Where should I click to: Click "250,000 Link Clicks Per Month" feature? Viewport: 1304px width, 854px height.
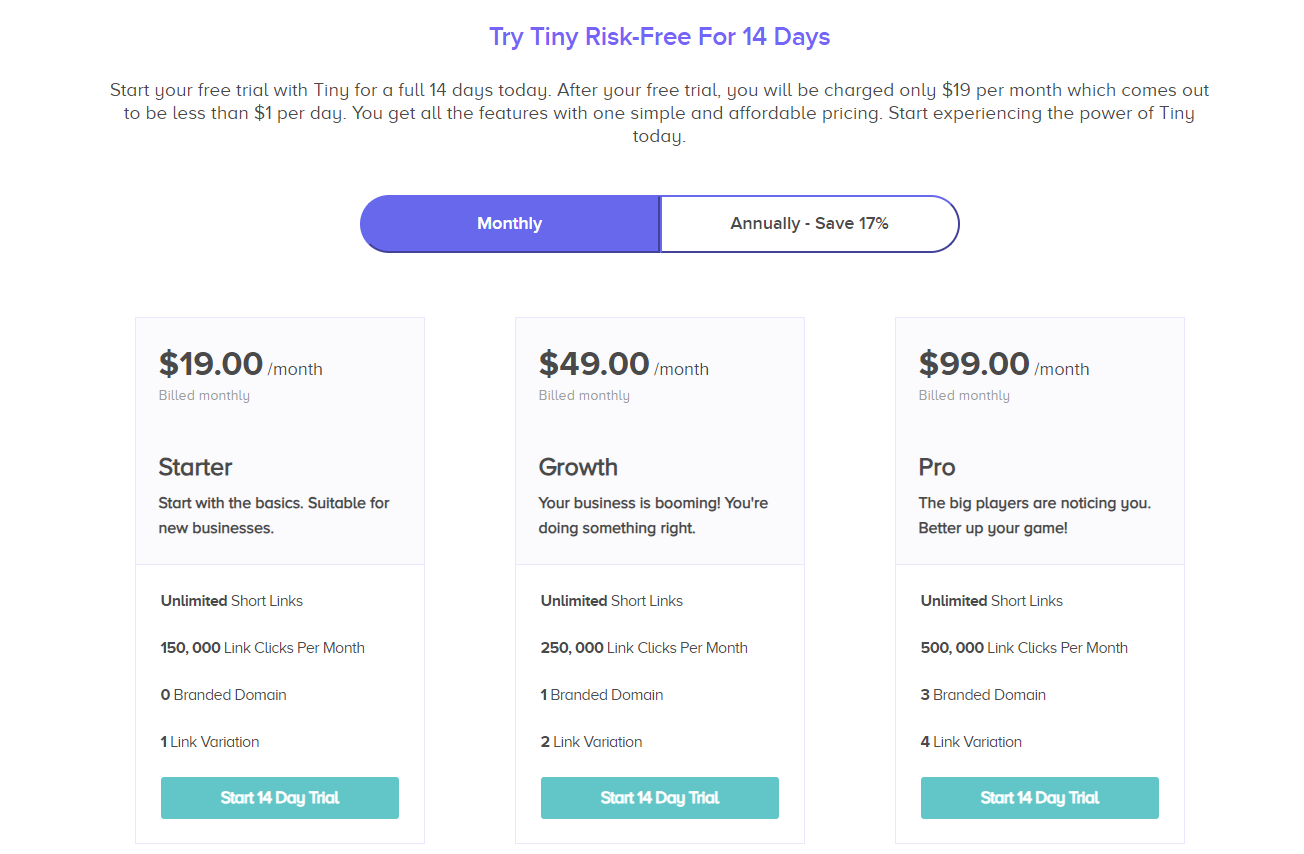644,648
